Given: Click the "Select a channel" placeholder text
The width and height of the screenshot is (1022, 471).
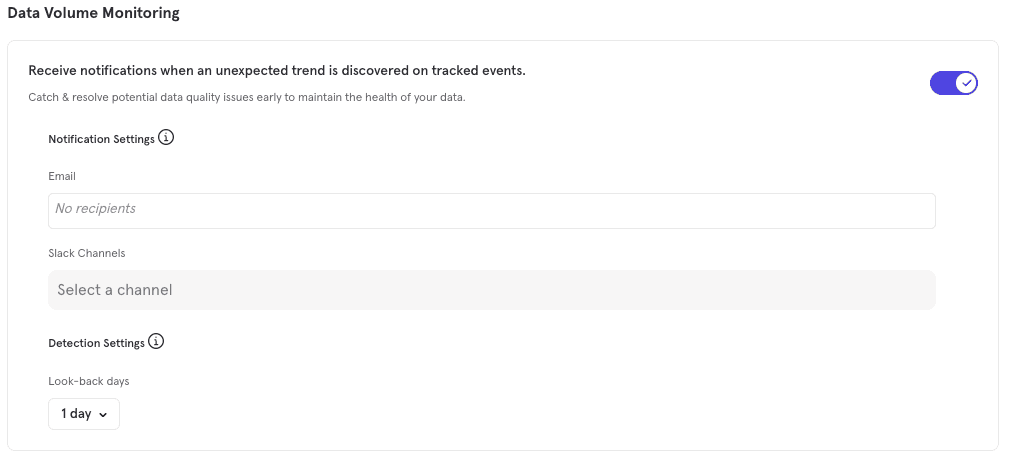Looking at the screenshot, I should [x=115, y=290].
